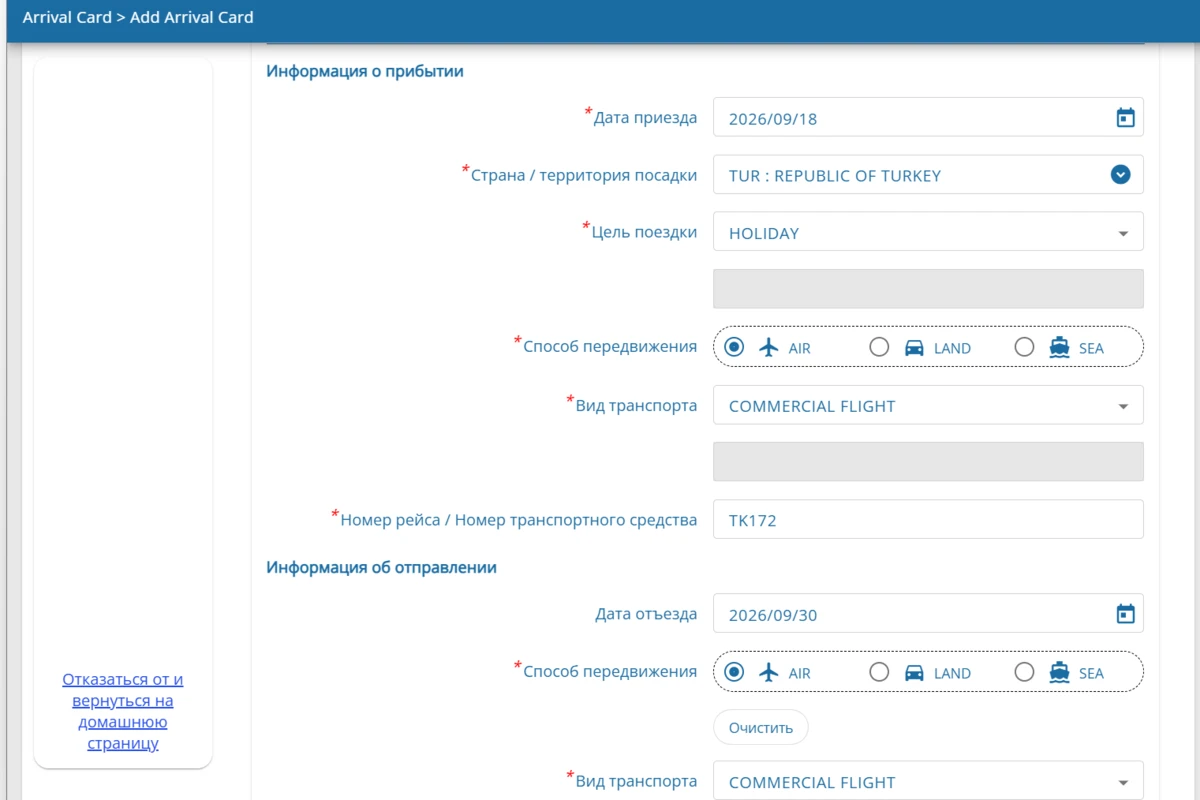The image size is (1200, 800).
Task: Select SEA radio button for departure
Action: coord(1024,672)
